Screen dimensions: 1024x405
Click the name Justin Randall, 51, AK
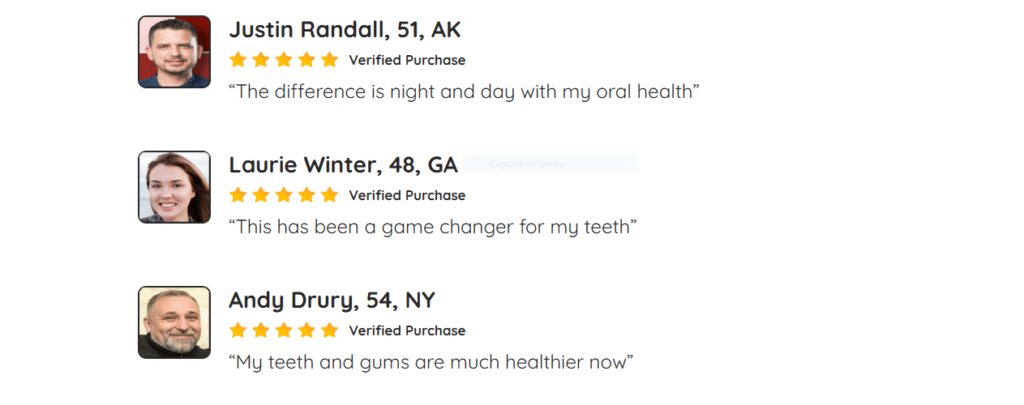345,30
